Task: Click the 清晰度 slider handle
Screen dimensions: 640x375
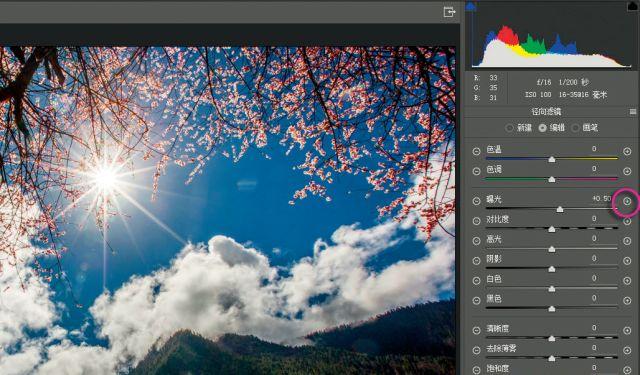Action: pyautogui.click(x=552, y=339)
